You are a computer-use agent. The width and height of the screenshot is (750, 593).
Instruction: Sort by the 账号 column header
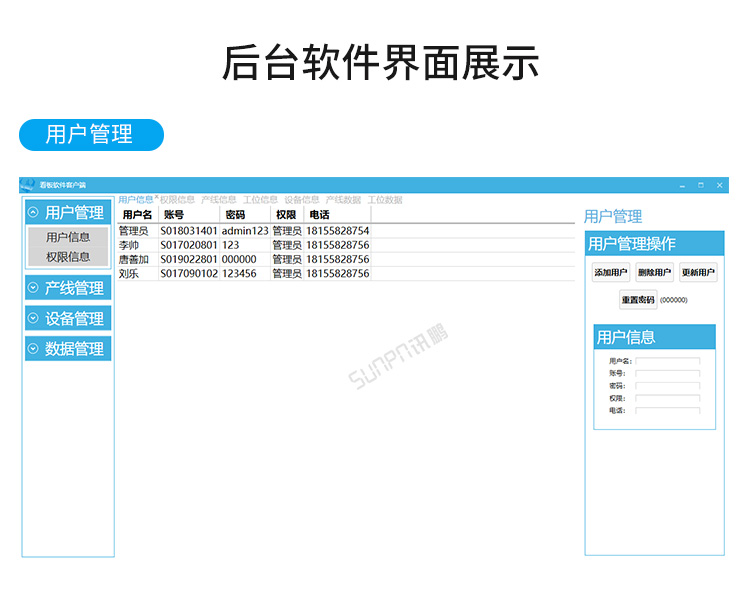pos(187,215)
